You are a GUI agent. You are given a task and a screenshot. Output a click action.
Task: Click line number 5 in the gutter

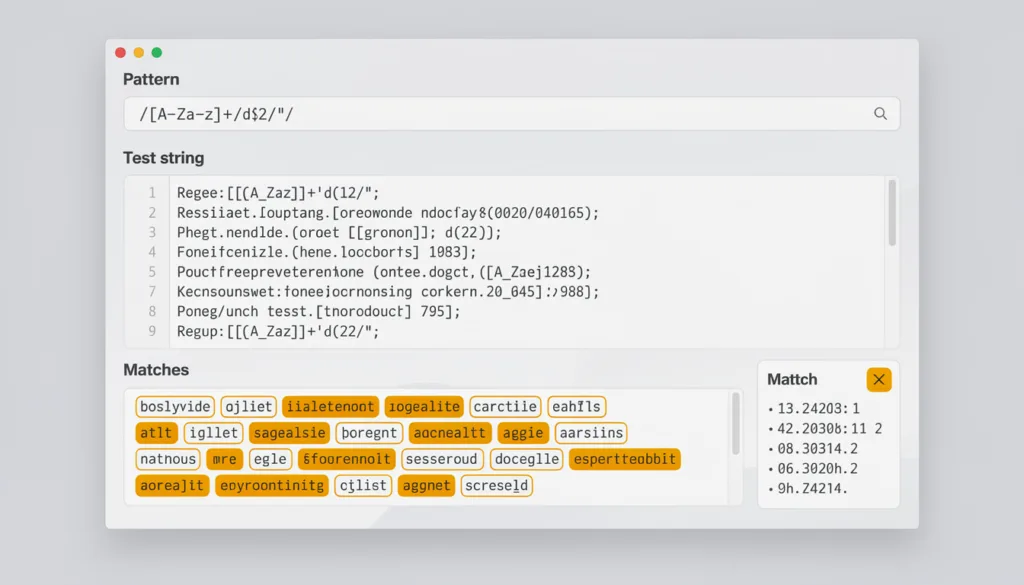(x=152, y=272)
